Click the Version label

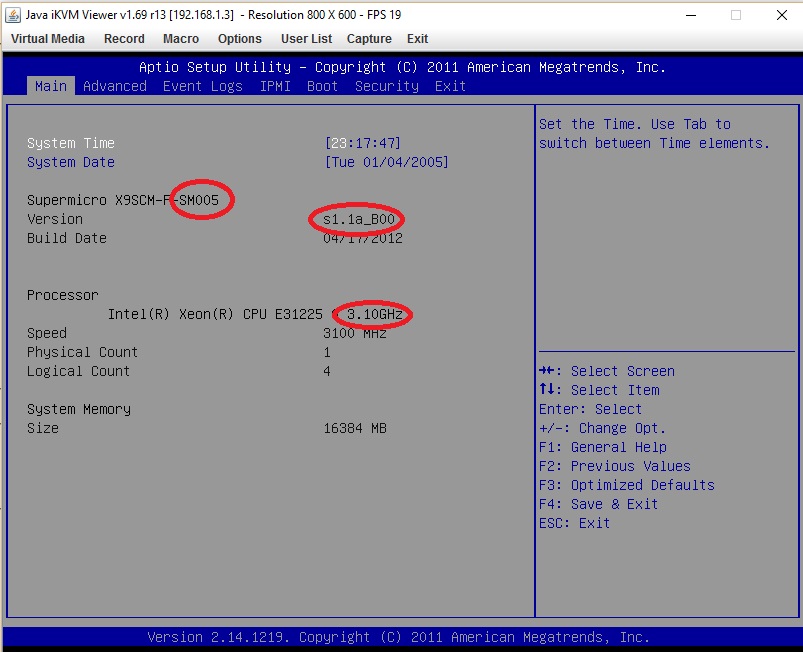coord(55,219)
